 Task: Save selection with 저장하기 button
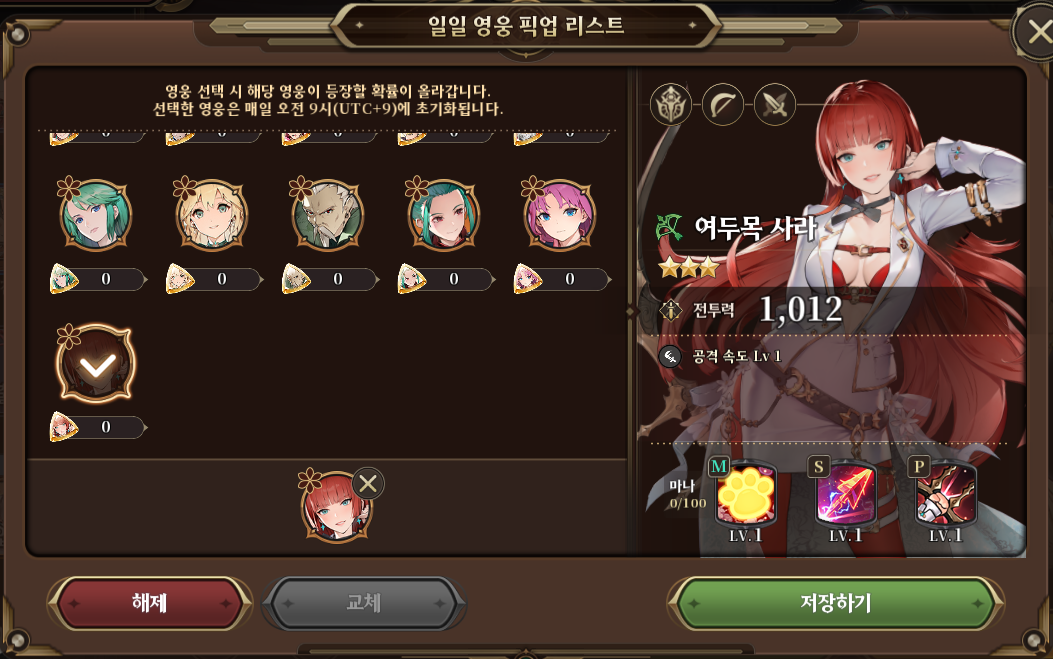tap(835, 603)
